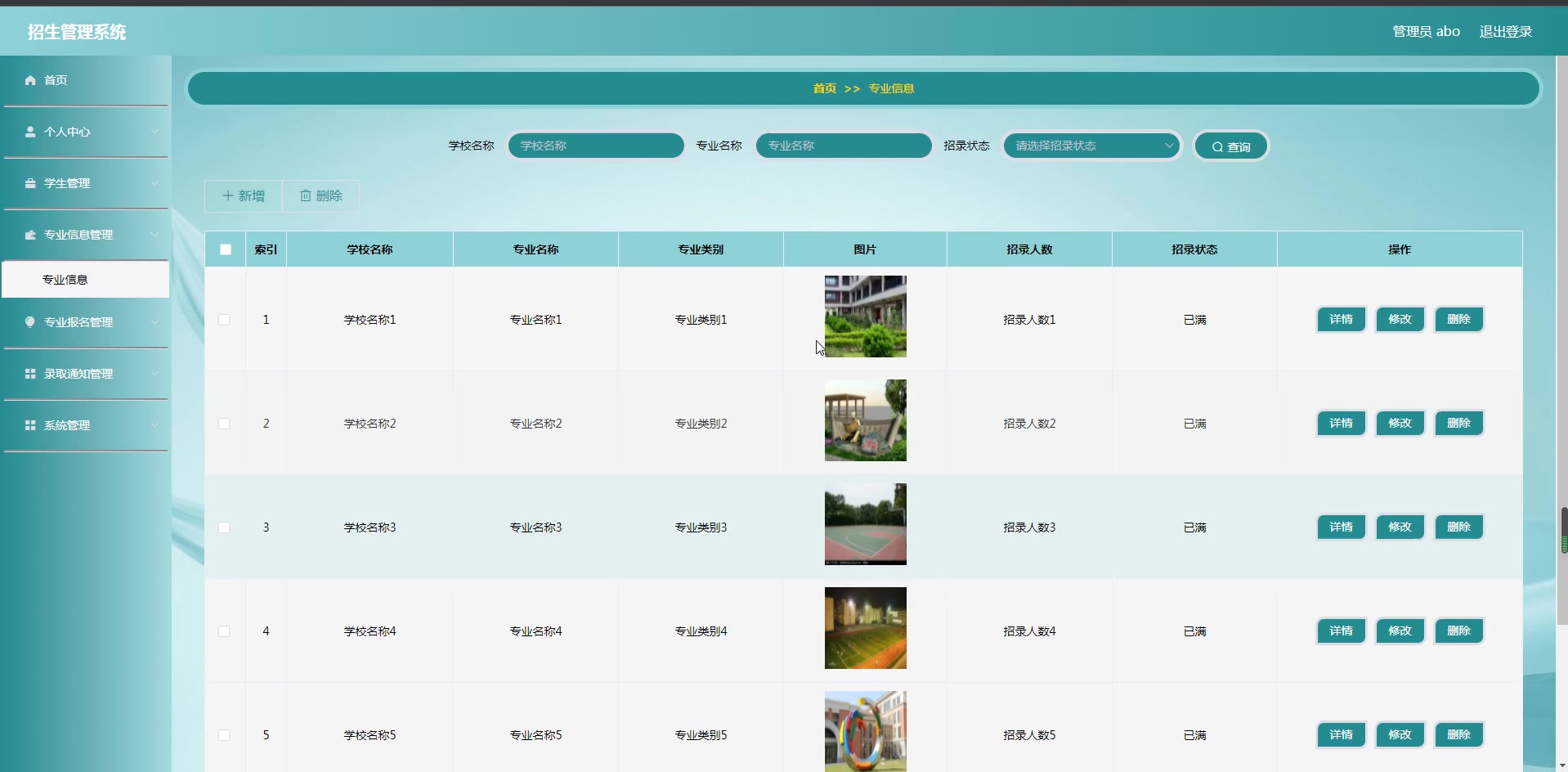The height and width of the screenshot is (772, 1568).
Task: Open the 录取通知管理 menu label
Action: tap(78, 374)
